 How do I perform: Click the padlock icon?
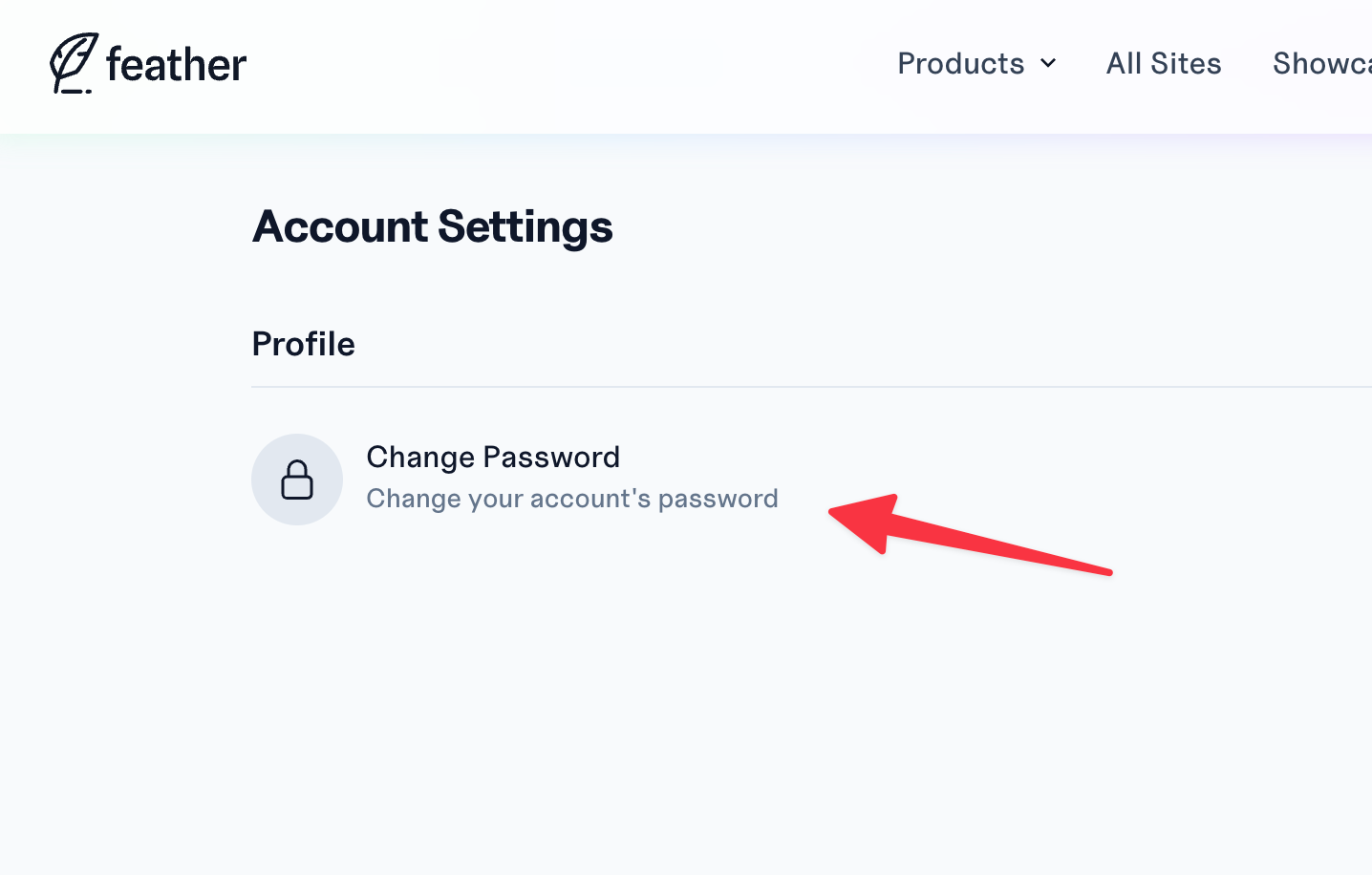(297, 480)
